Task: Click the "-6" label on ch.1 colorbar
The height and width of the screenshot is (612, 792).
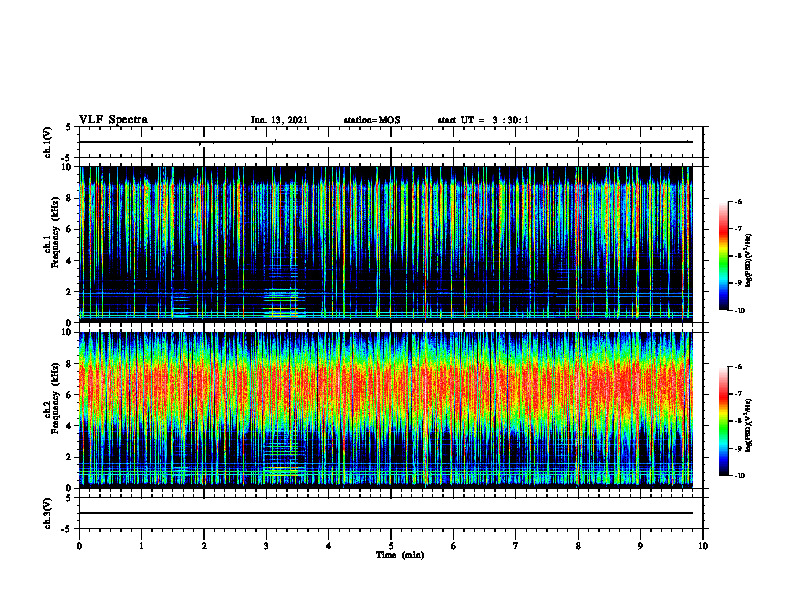Action: 737,201
